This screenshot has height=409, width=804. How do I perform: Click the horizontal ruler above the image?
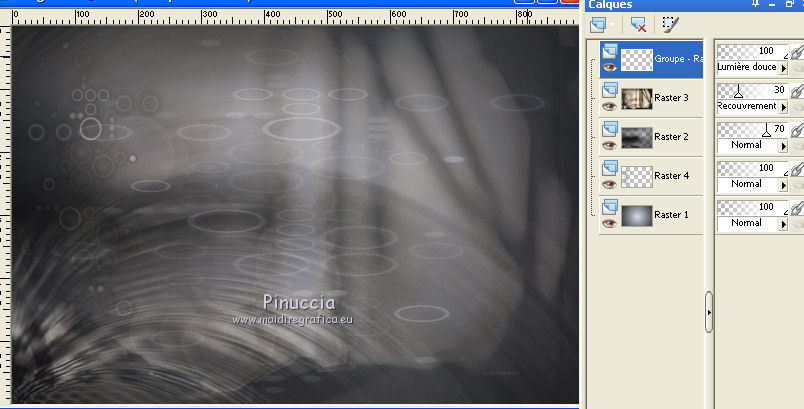295,17
